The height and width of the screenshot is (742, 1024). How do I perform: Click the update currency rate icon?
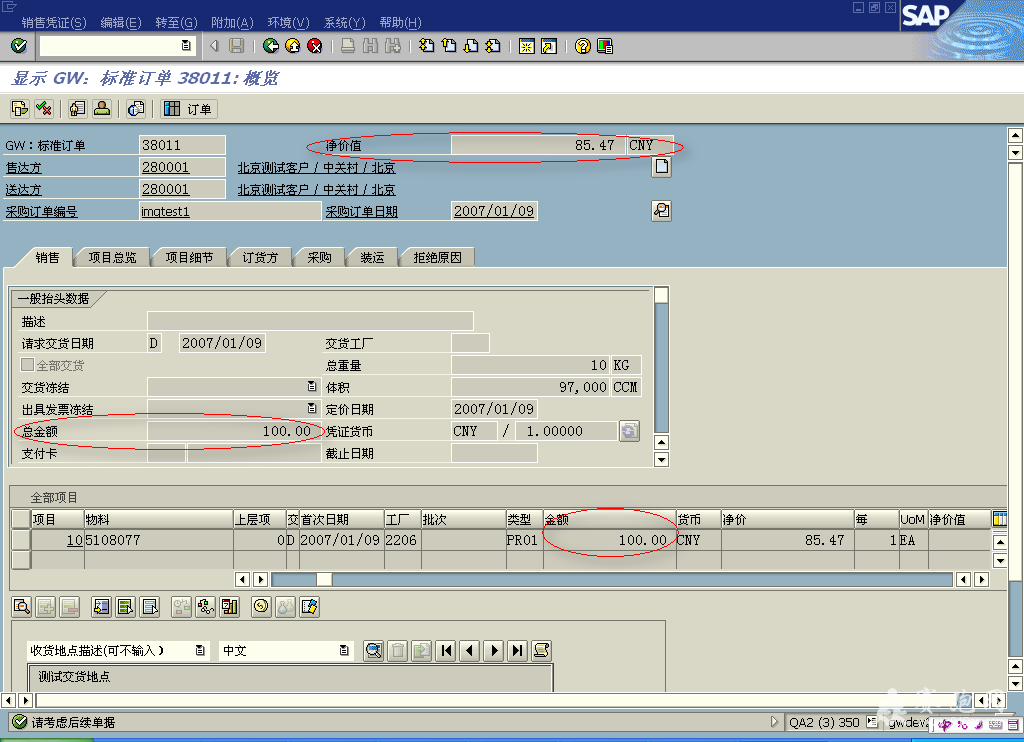point(629,431)
